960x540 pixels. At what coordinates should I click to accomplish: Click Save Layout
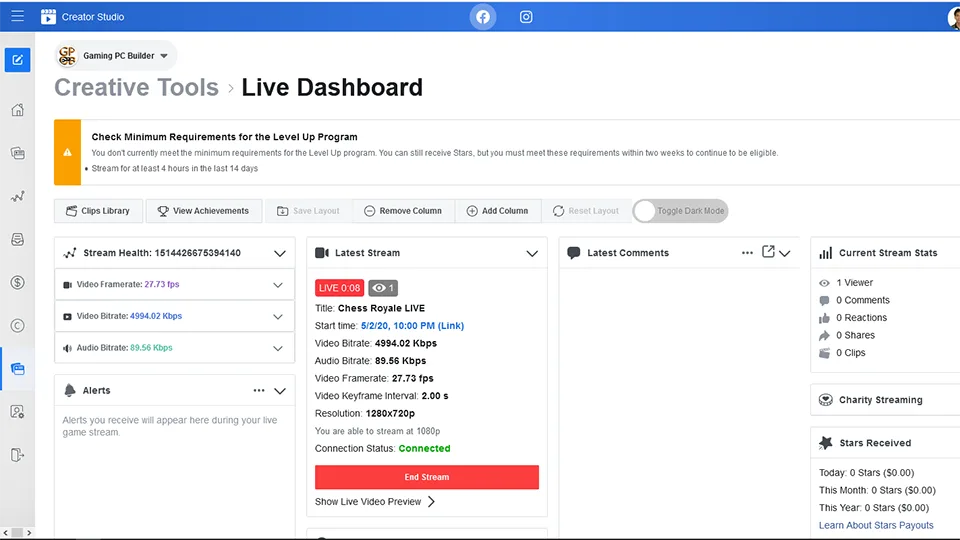[308, 211]
